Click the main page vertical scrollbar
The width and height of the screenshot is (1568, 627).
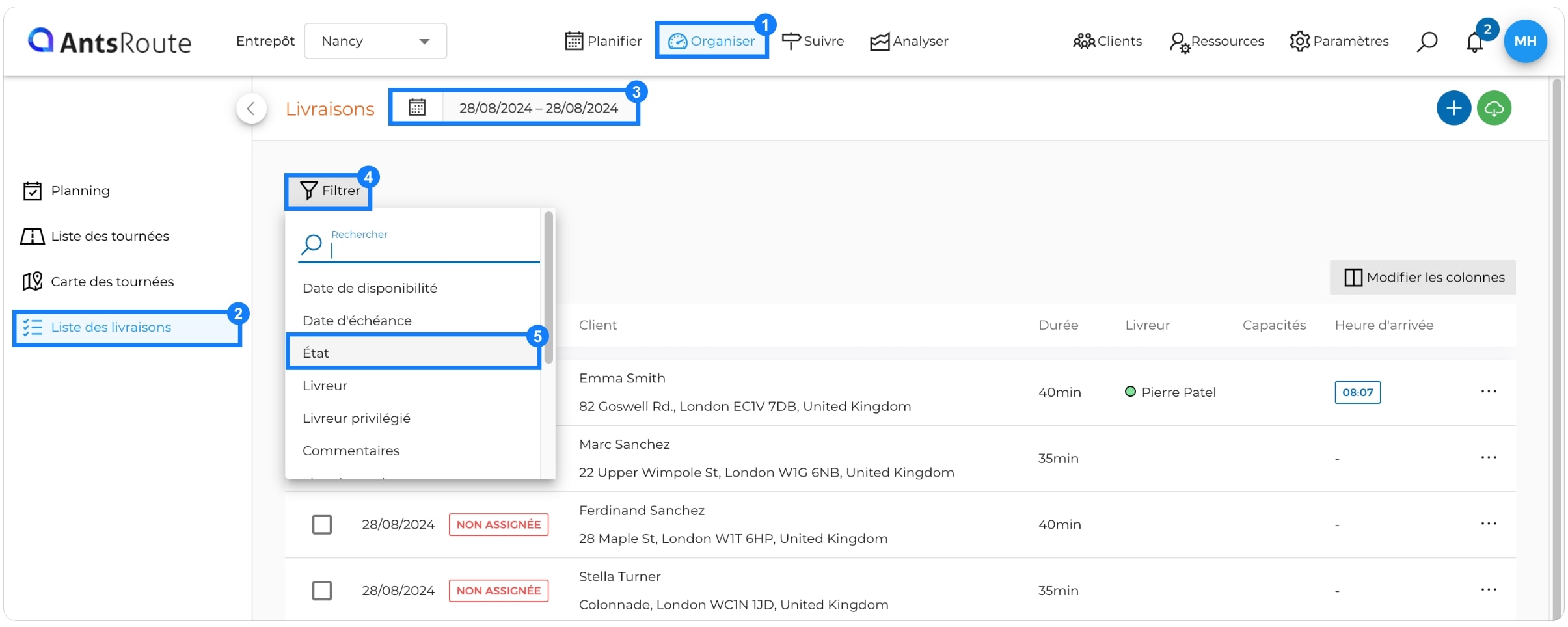pos(1557,348)
